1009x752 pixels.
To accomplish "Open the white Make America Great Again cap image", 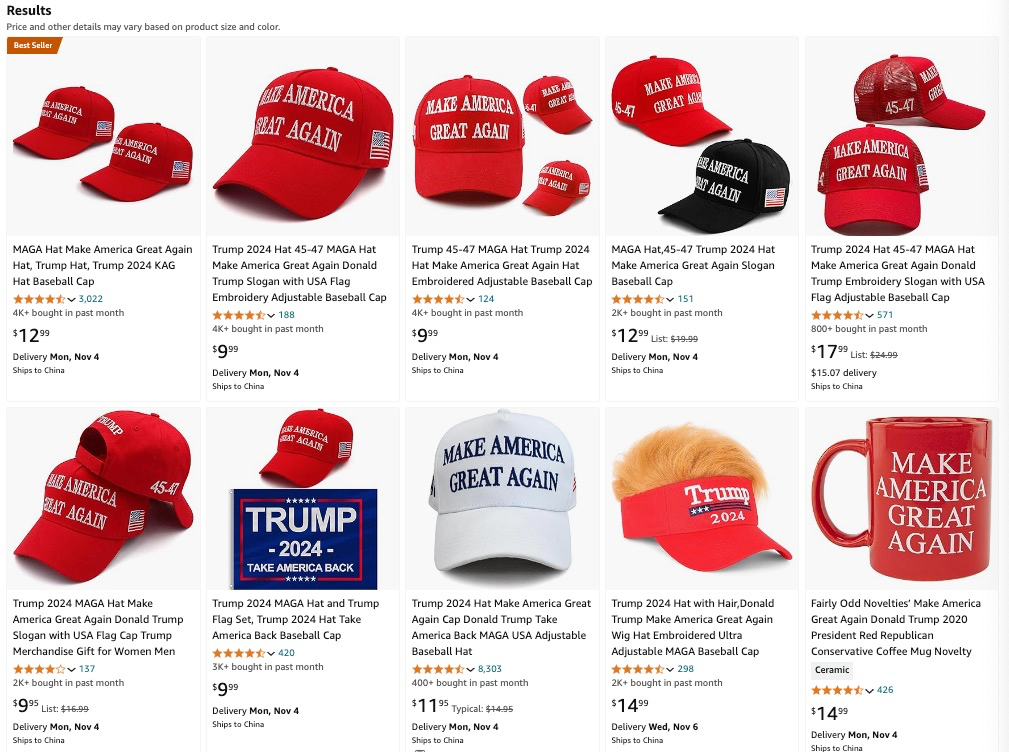I will pyautogui.click(x=502, y=499).
